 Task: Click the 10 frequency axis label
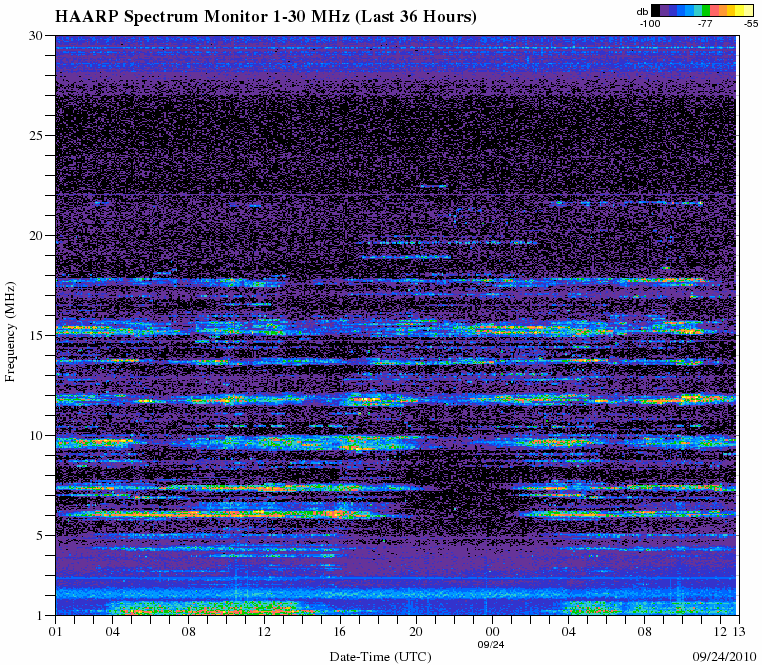37,436
